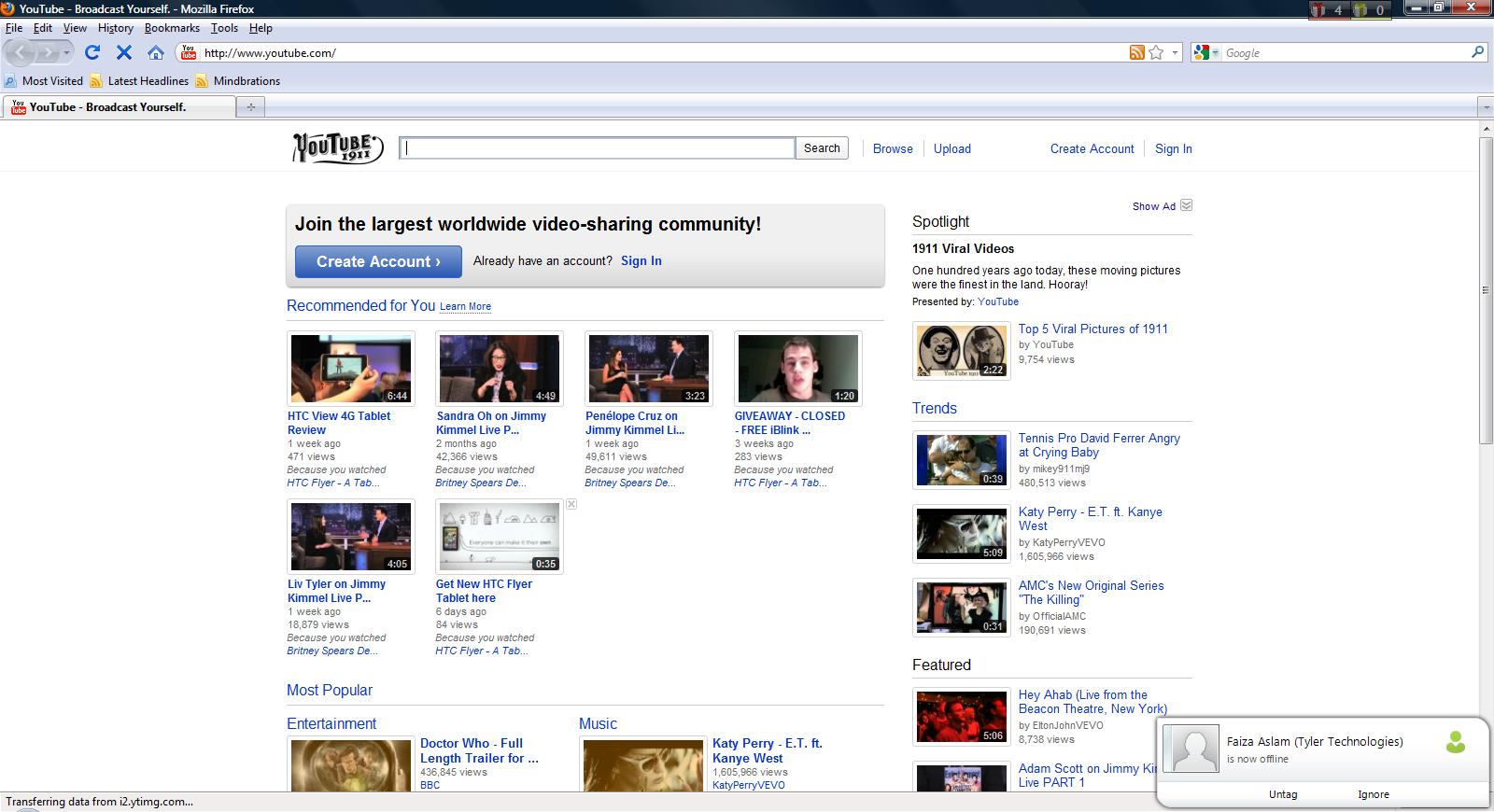Image resolution: width=1494 pixels, height=812 pixels.
Task: Click Learn More next to Recommended for You
Action: click(x=465, y=306)
